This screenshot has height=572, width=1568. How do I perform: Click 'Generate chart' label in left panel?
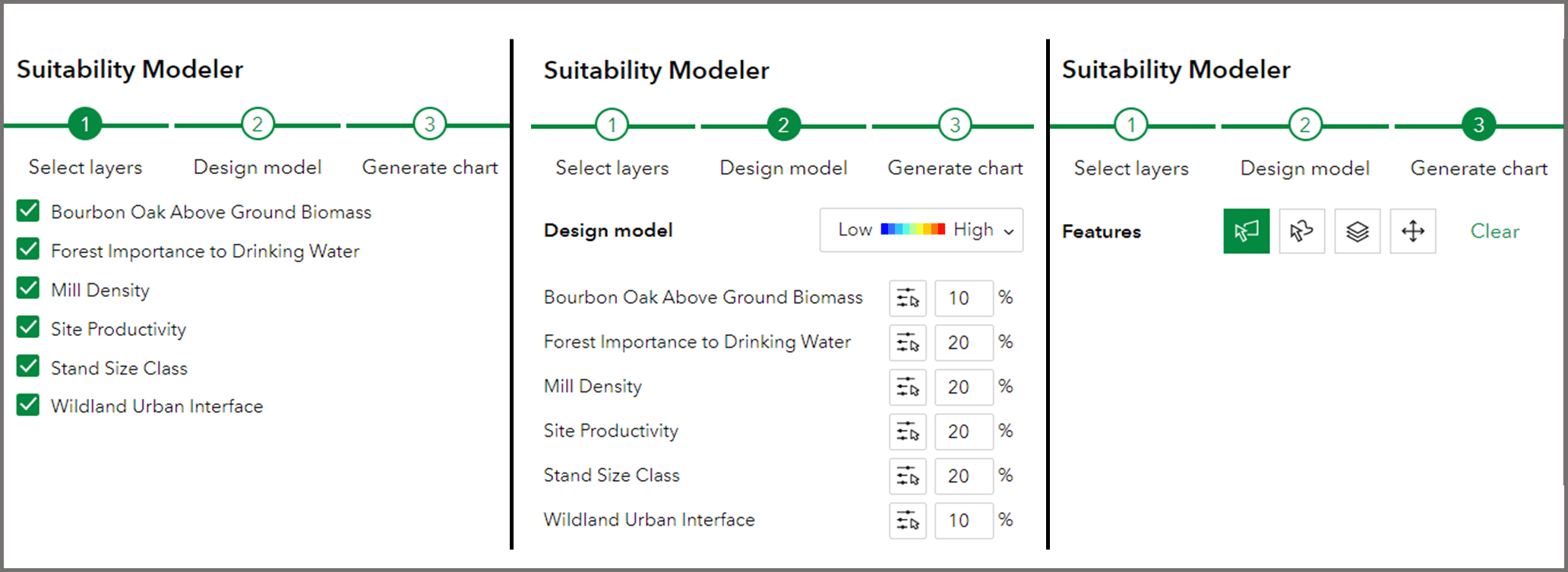(x=430, y=167)
